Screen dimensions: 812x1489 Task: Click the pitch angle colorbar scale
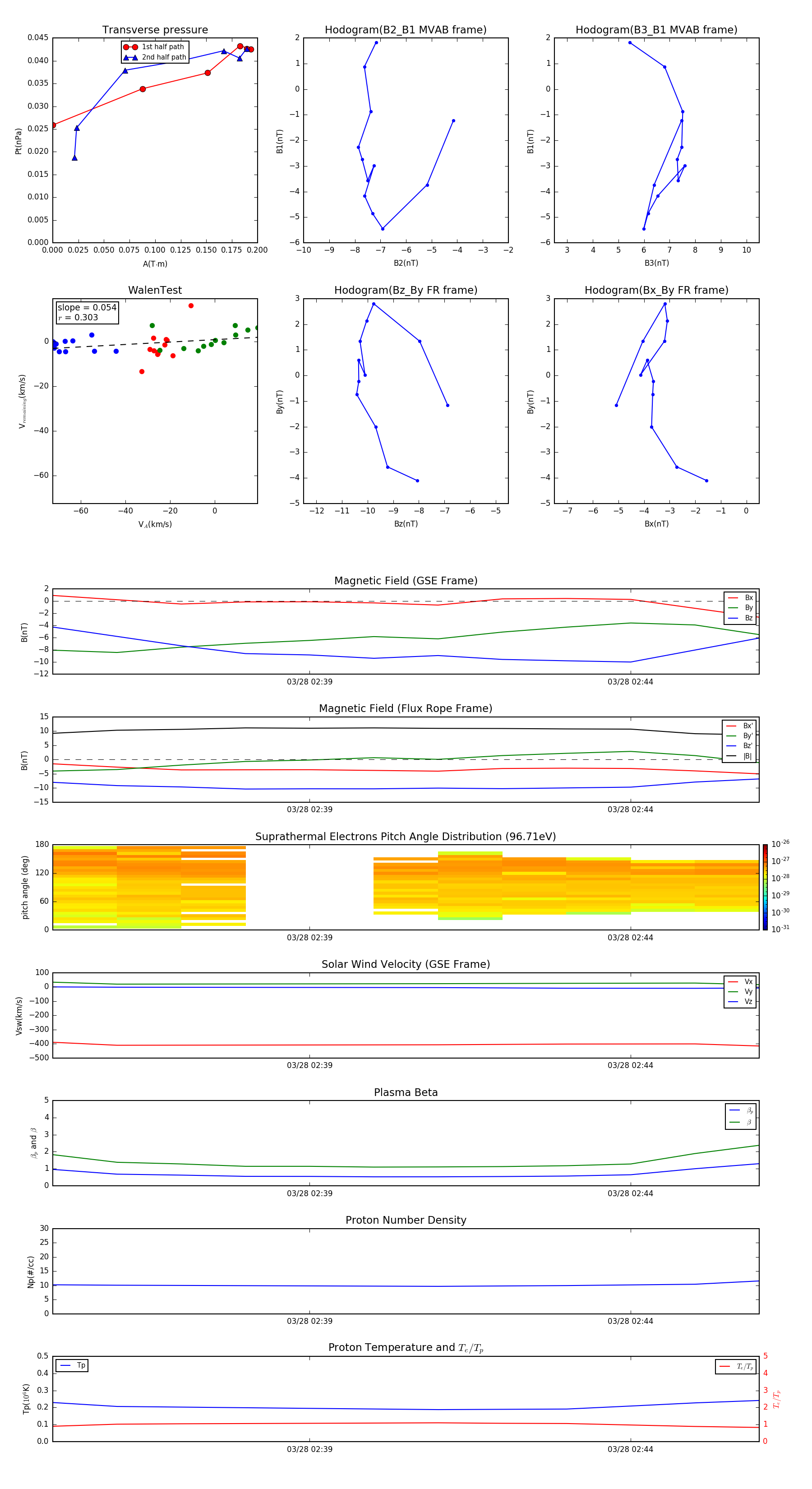(x=765, y=887)
